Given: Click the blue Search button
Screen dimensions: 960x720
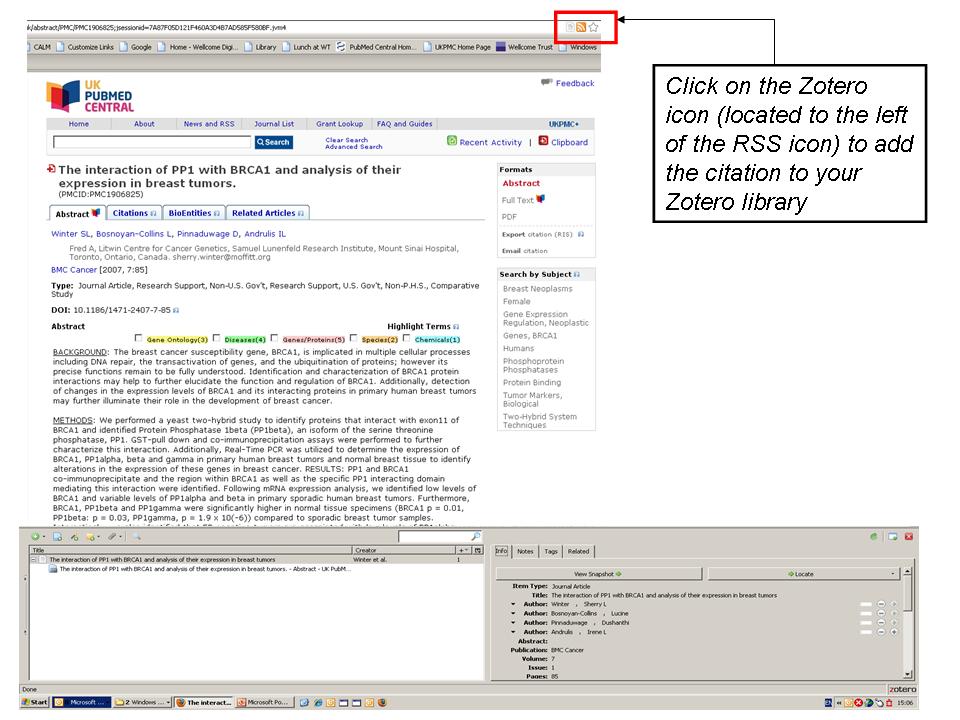Looking at the screenshot, I should click(274, 142).
